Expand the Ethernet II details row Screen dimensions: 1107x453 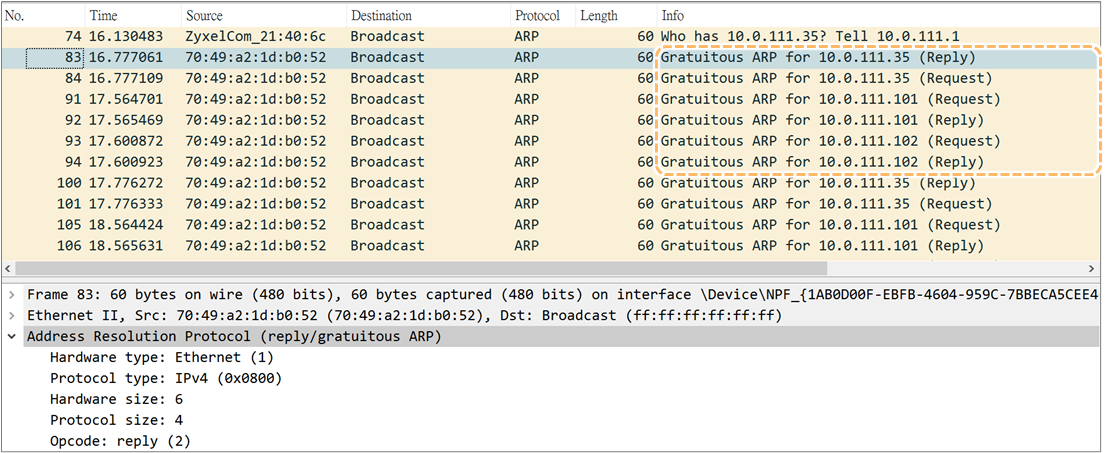coord(12,315)
